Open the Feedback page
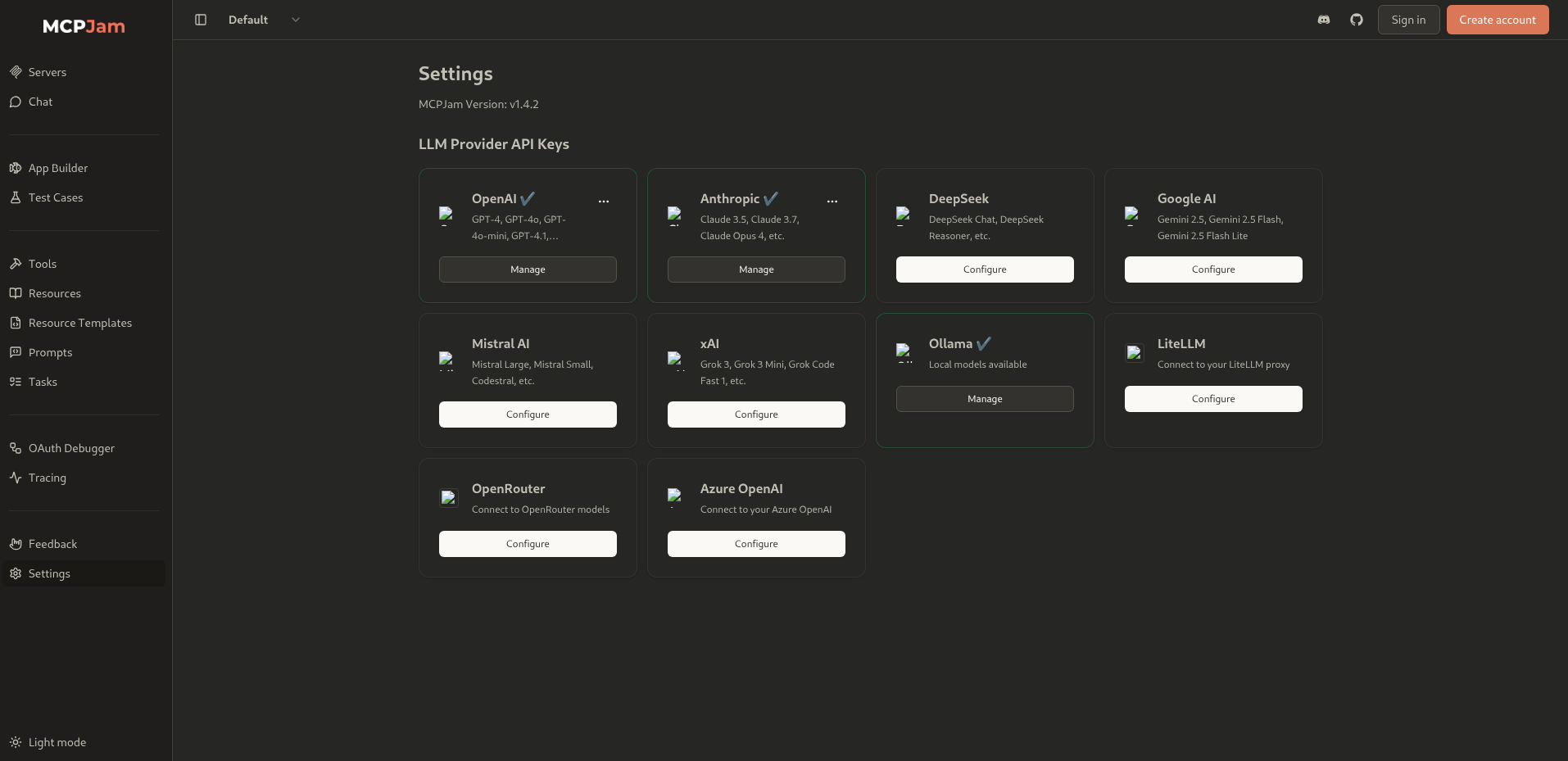The width and height of the screenshot is (1568, 761). pos(84,544)
